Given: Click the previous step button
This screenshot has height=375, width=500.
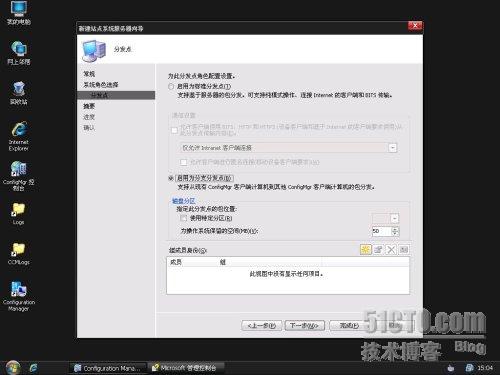Looking at the screenshot, I should [262, 326].
